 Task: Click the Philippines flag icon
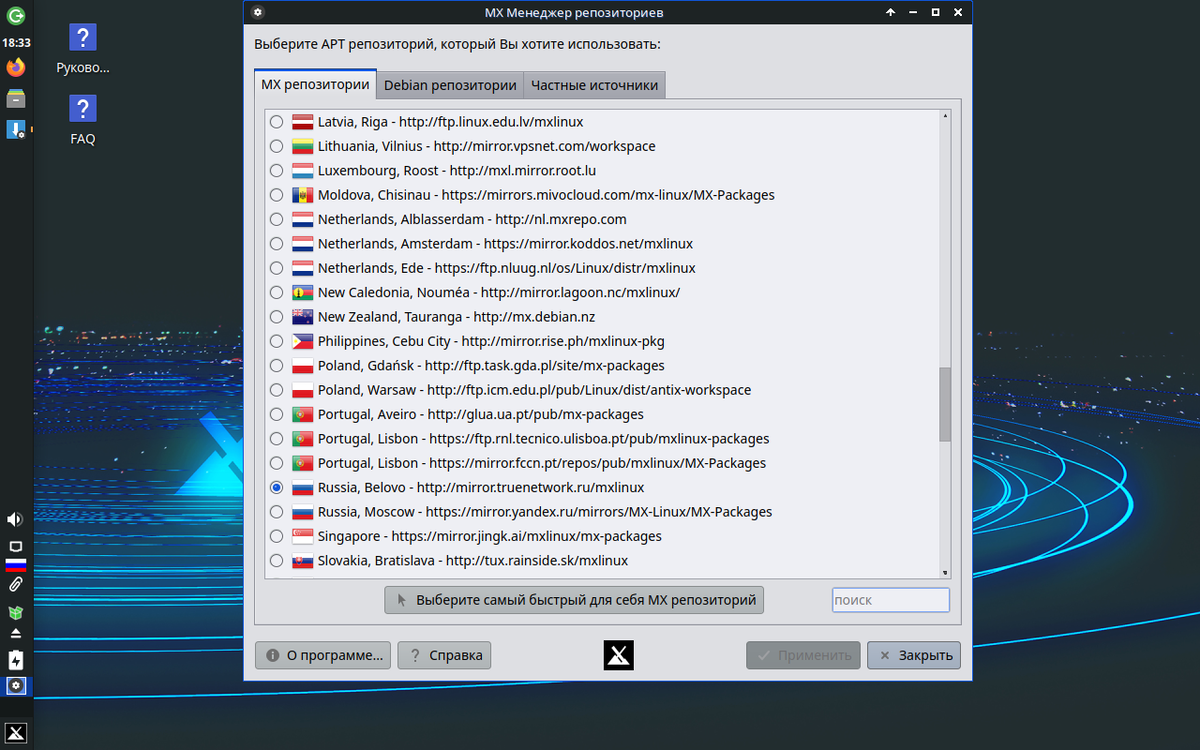coord(303,341)
